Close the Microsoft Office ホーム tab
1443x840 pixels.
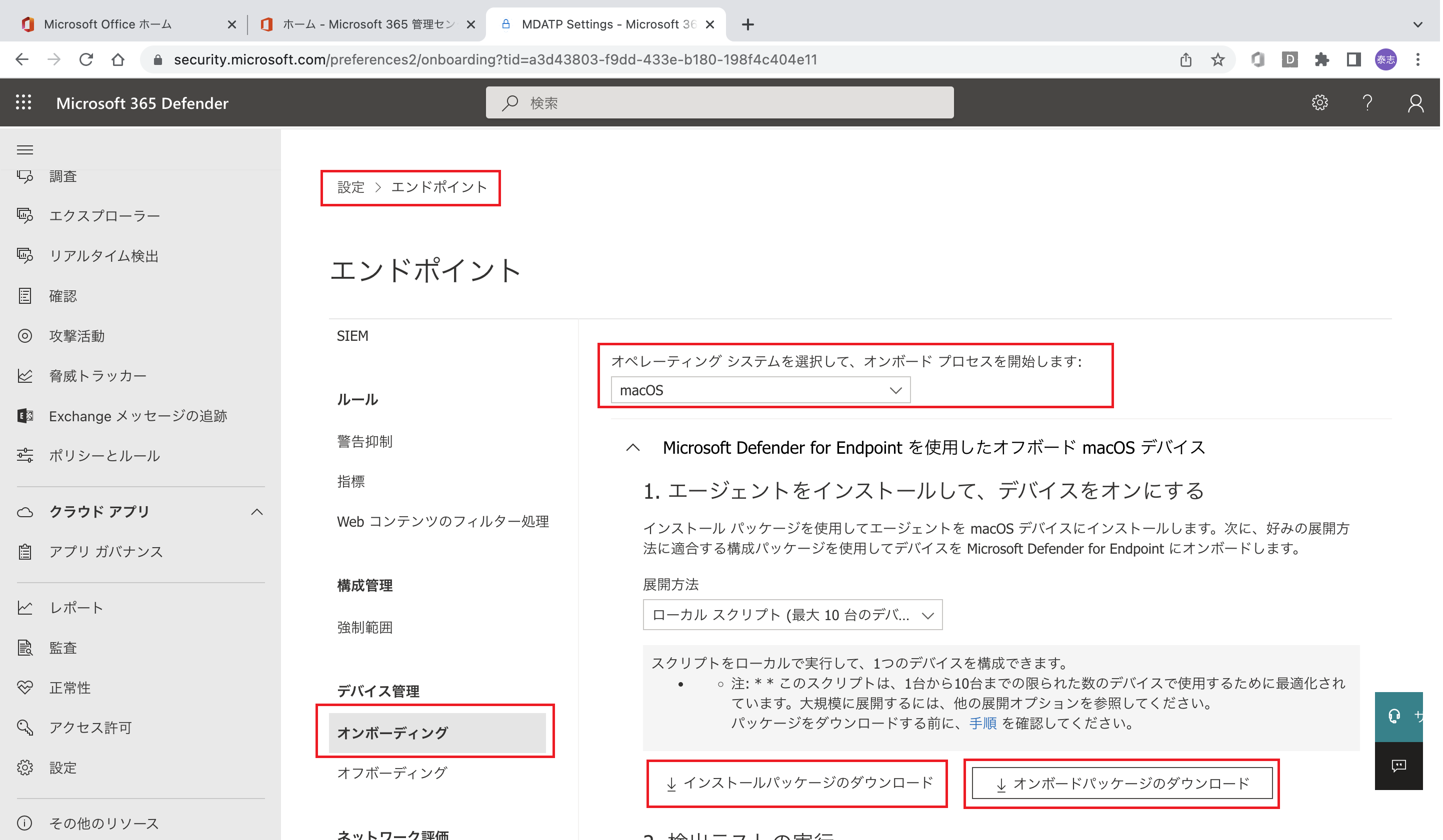[x=232, y=24]
